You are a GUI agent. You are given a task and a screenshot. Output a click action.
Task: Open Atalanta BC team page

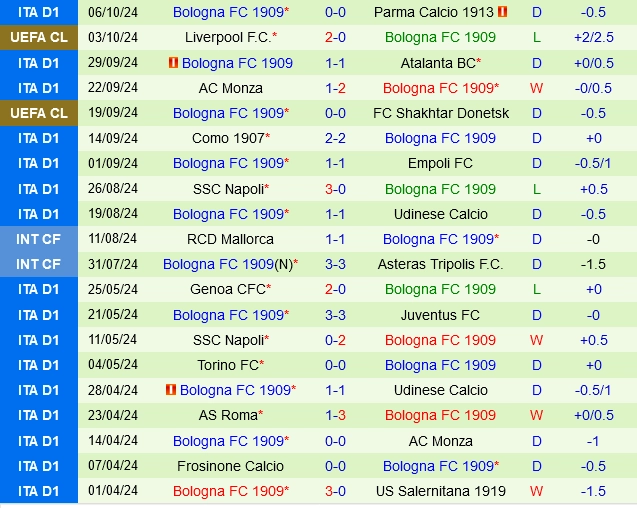tap(438, 63)
